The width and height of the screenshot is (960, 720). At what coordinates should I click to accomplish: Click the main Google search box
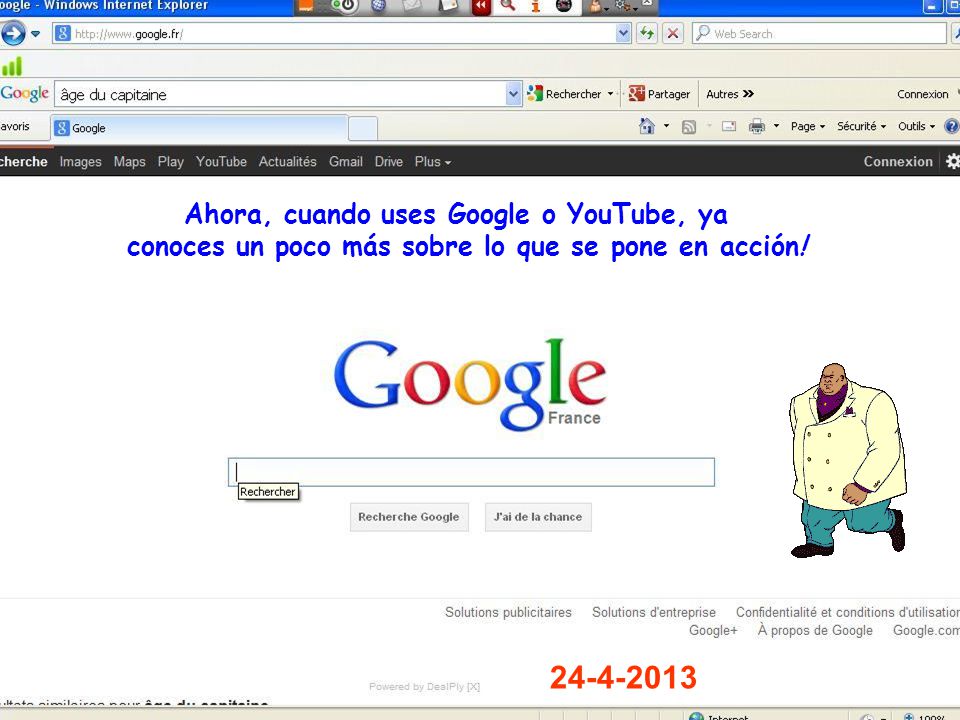(x=471, y=472)
